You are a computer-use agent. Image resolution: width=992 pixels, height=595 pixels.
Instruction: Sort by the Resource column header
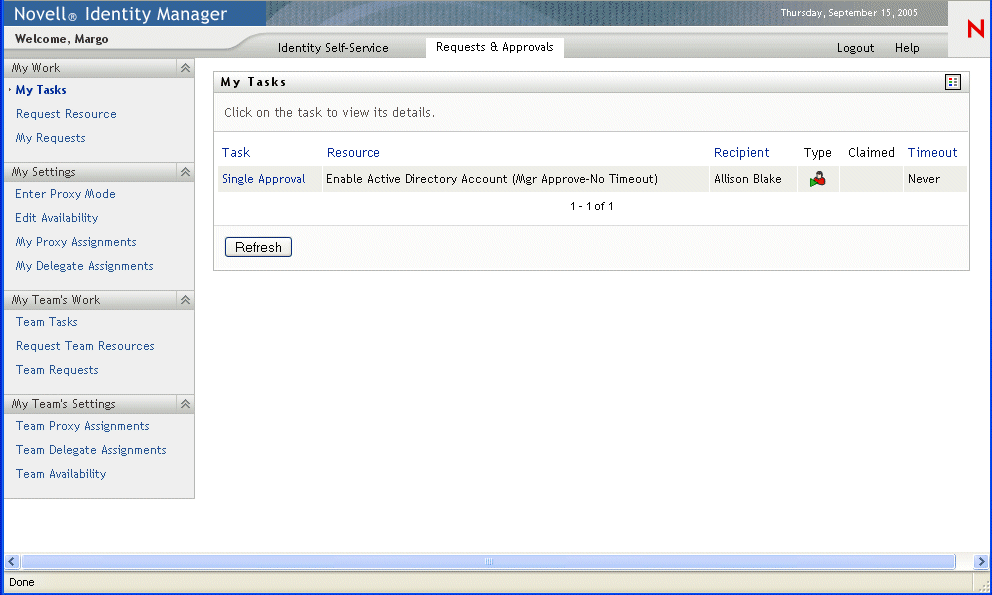click(353, 153)
